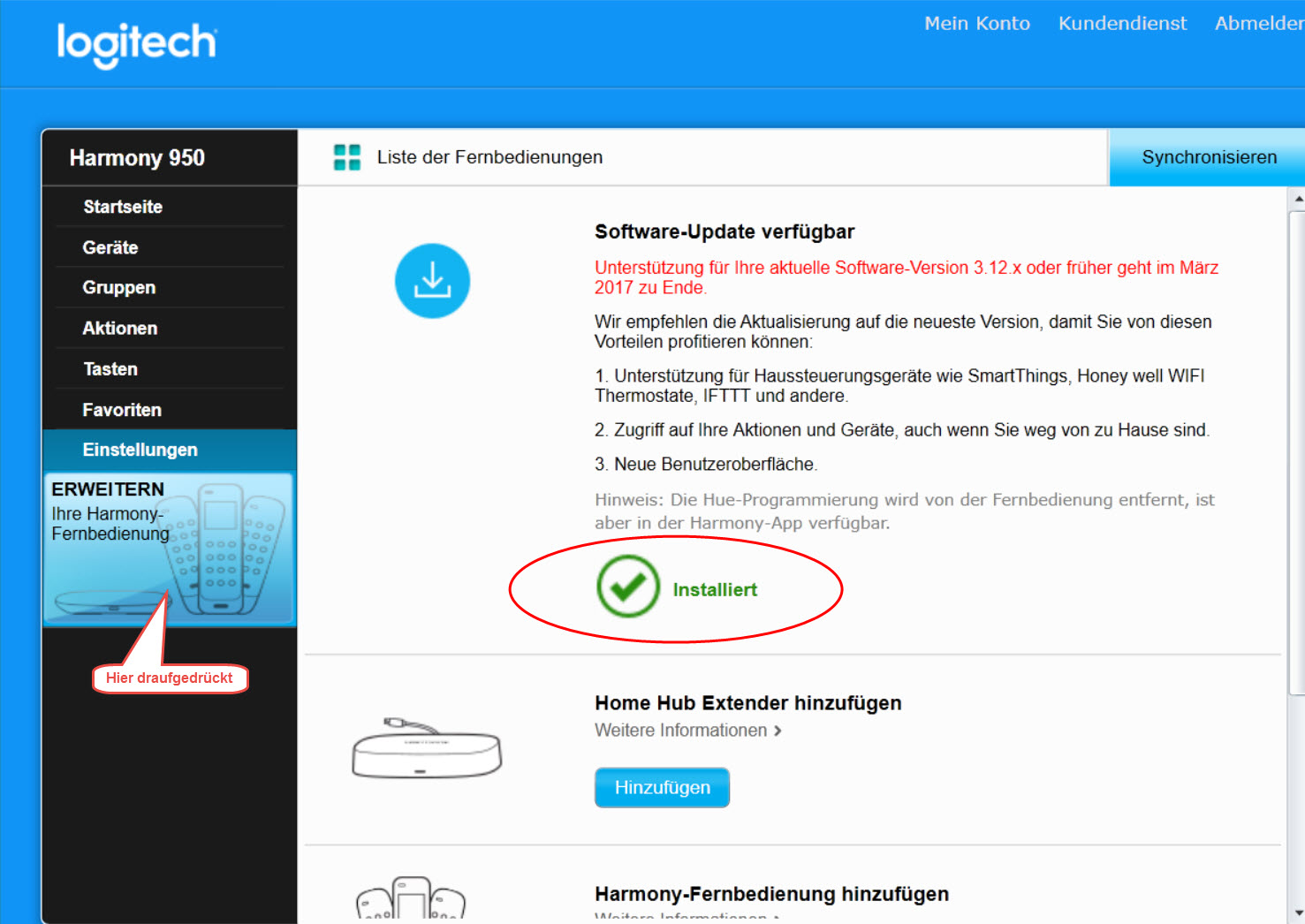The height and width of the screenshot is (924, 1305).
Task: Click the remote list grid icon
Action: point(346,157)
